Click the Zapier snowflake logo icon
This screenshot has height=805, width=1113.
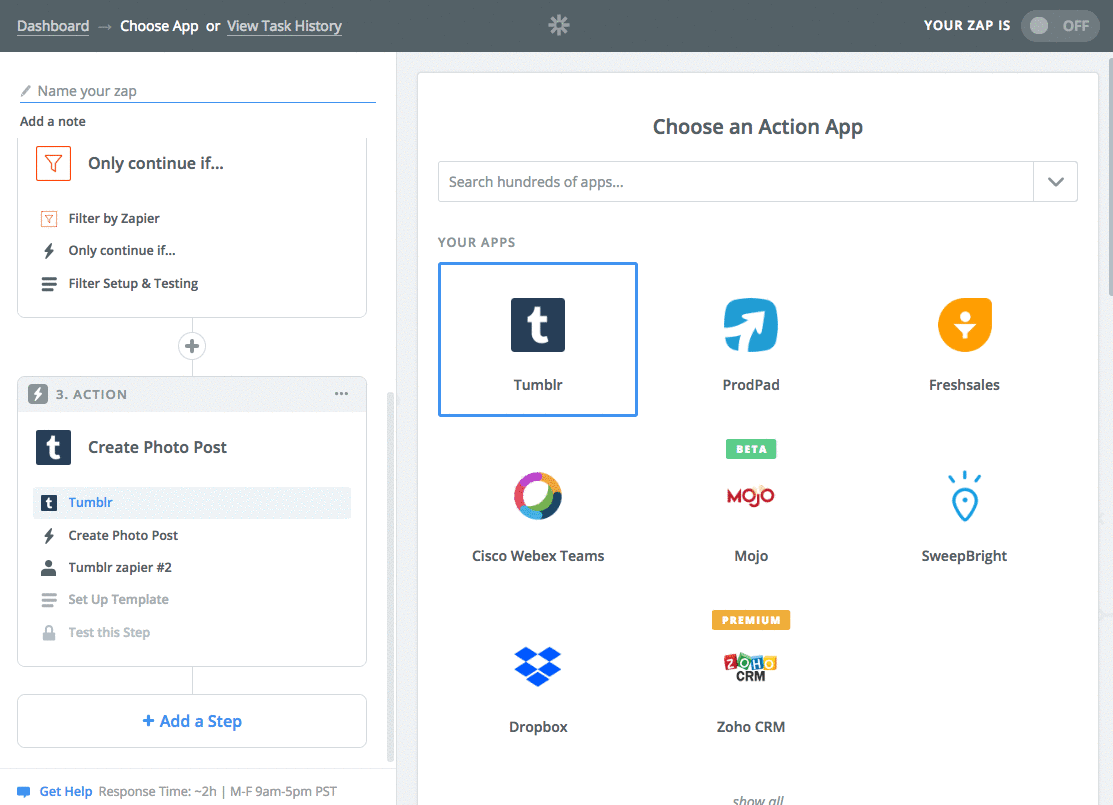pos(559,26)
